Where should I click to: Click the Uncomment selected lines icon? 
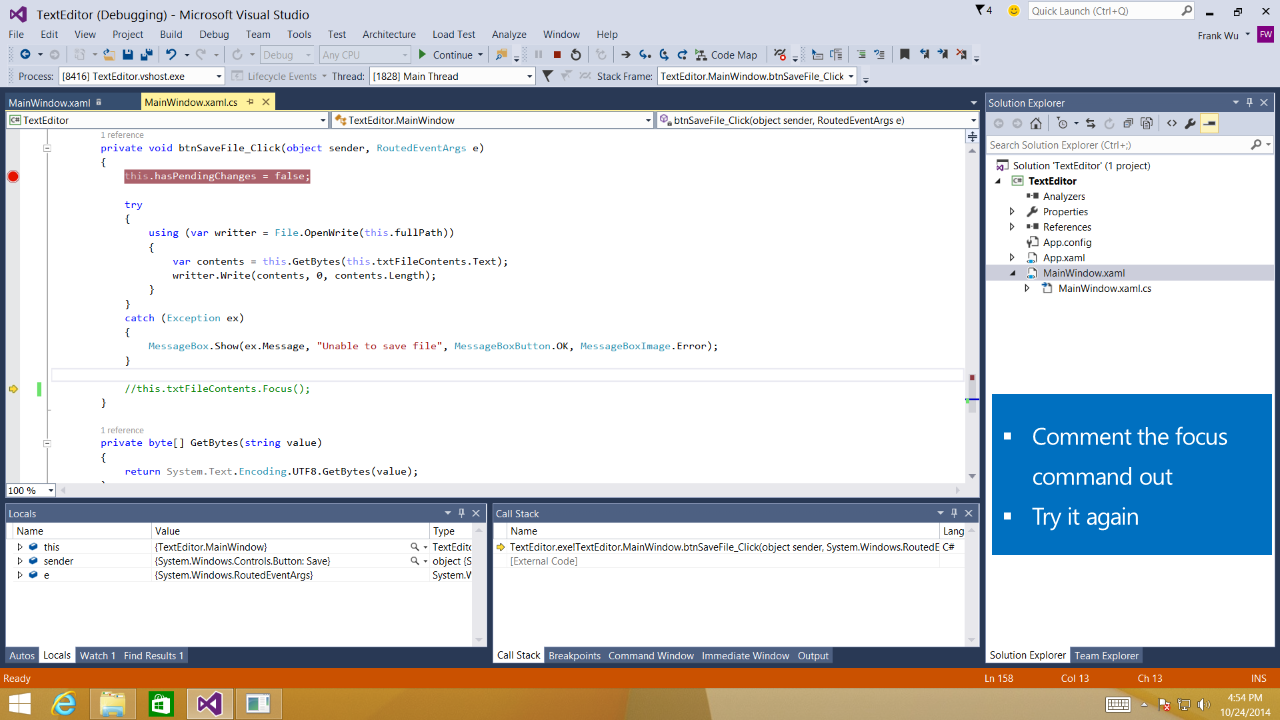pos(879,55)
